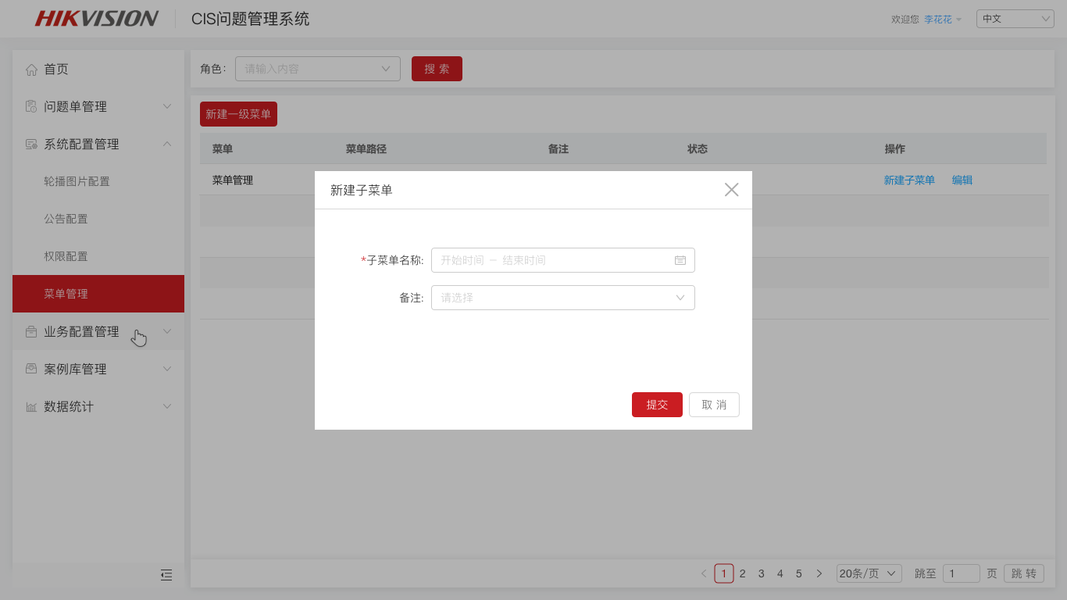1067x600 pixels.
Task: Click the CIS问题管理系统 title
Action: point(250,19)
